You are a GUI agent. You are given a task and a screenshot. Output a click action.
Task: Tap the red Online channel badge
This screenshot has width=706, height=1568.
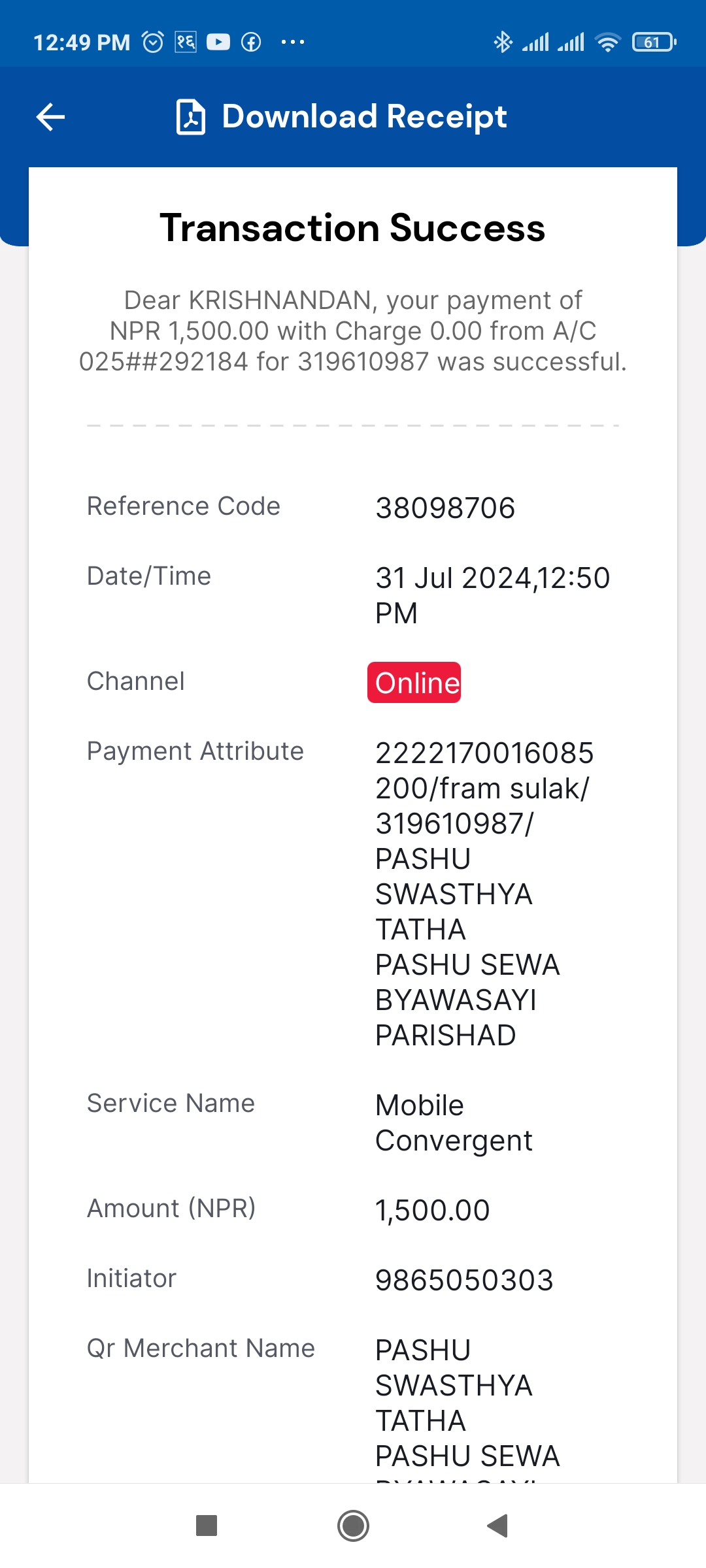click(414, 683)
